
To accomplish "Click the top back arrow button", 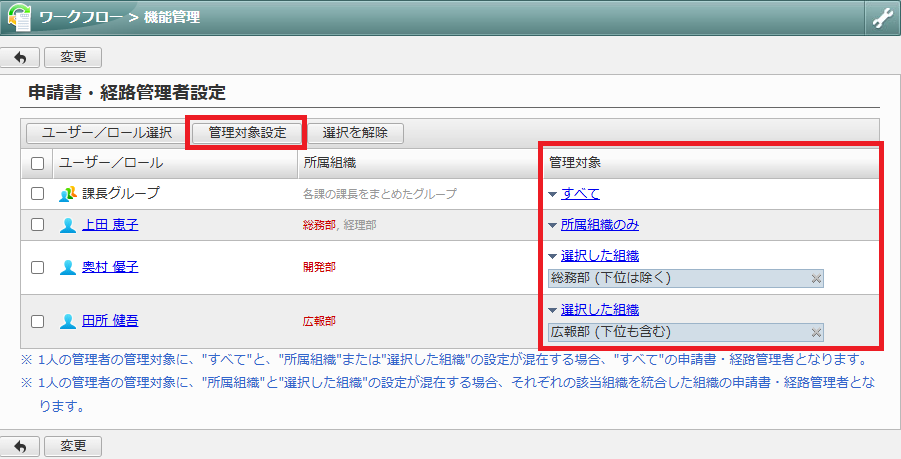I will coord(21,58).
